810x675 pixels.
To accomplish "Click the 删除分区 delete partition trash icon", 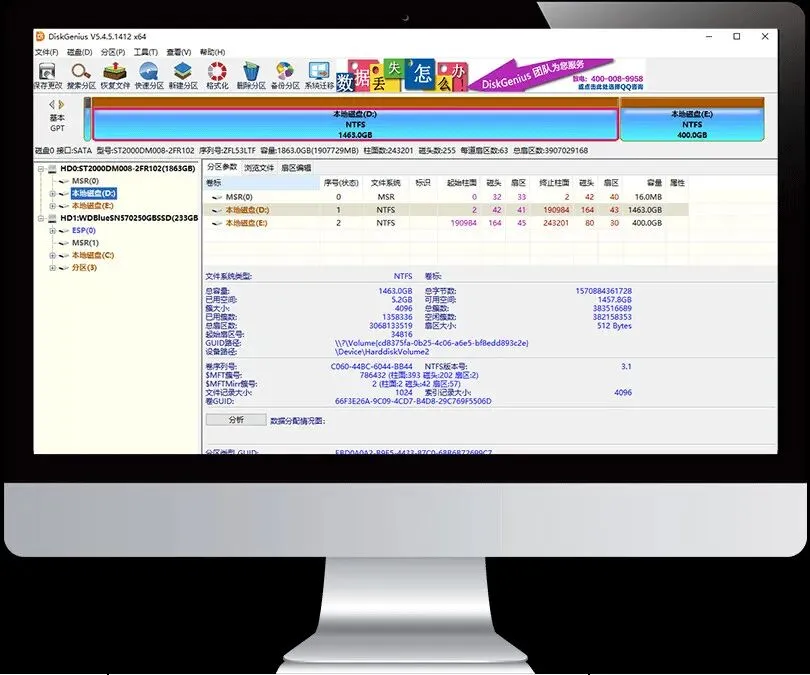I will pyautogui.click(x=251, y=76).
